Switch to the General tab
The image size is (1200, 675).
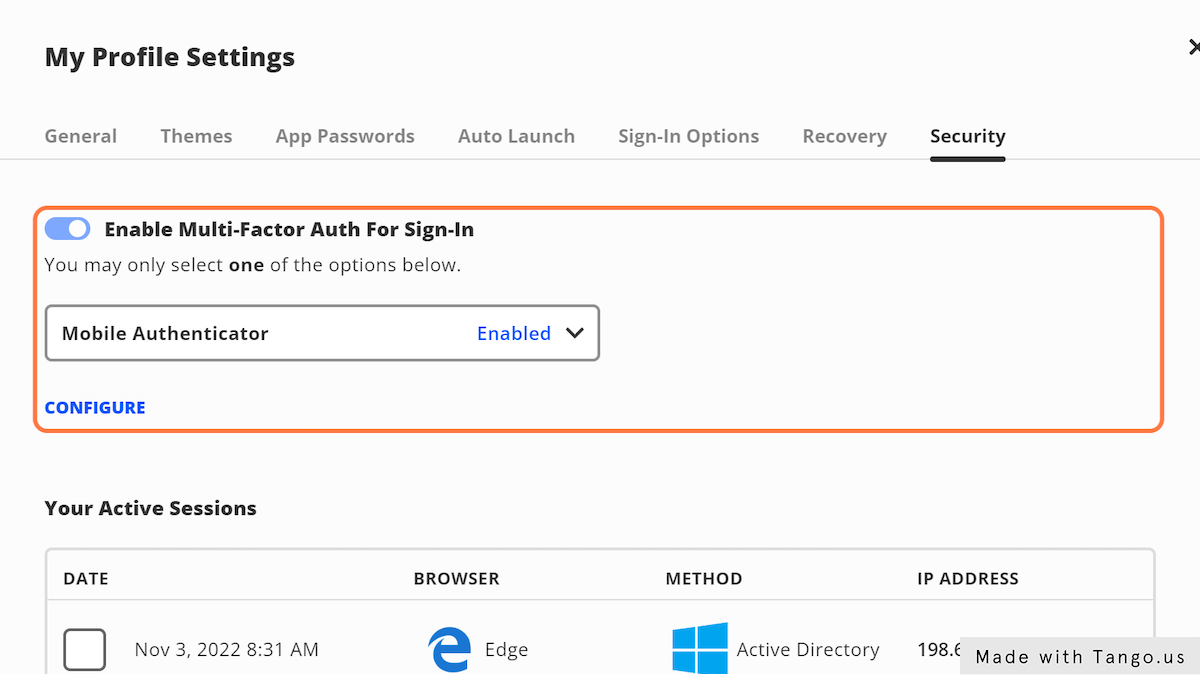coord(80,135)
